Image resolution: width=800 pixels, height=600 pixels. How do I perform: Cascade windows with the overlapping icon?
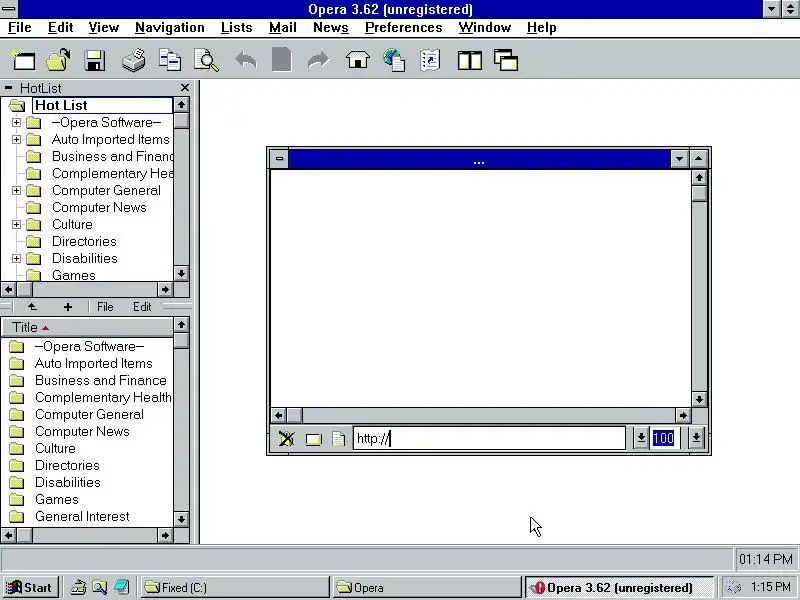click(506, 60)
